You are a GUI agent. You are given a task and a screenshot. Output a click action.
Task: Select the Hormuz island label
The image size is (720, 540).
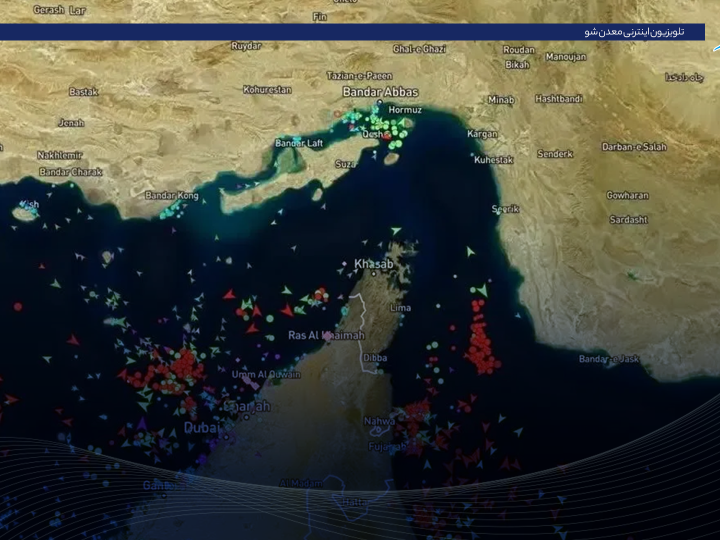click(405, 109)
